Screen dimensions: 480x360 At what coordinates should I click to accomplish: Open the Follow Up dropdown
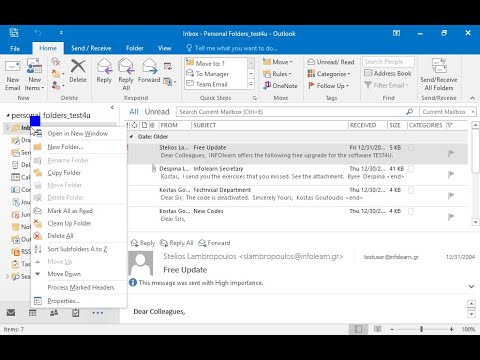pos(328,86)
